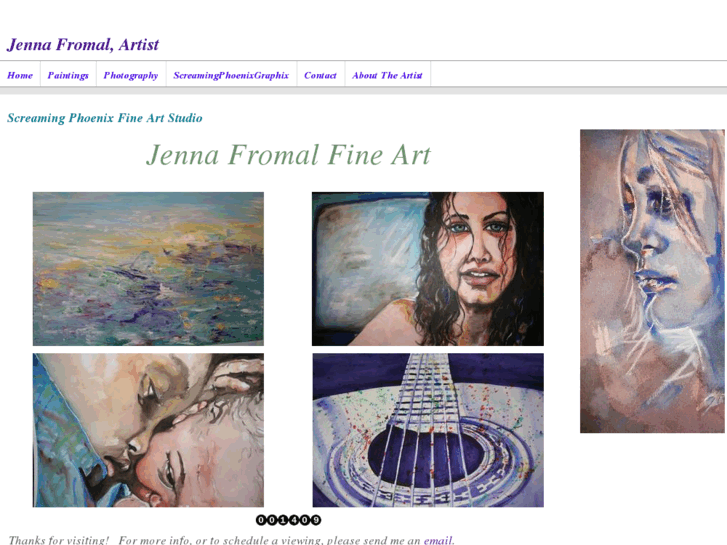This screenshot has height=545, width=727.
Task: Open the purple guitar painting thumbnail
Action: pos(428,430)
